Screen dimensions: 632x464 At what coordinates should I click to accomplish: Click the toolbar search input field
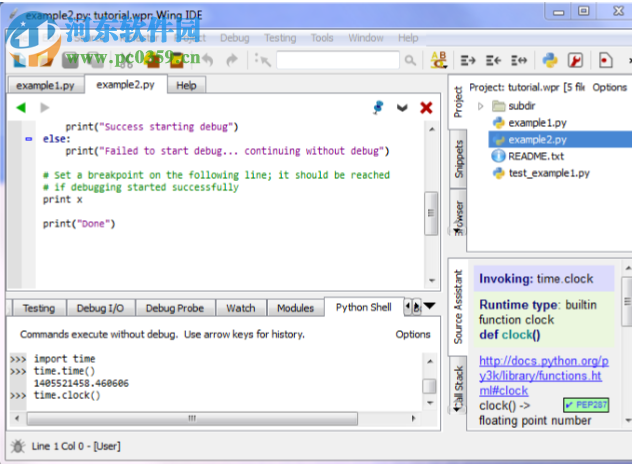[x=338, y=60]
